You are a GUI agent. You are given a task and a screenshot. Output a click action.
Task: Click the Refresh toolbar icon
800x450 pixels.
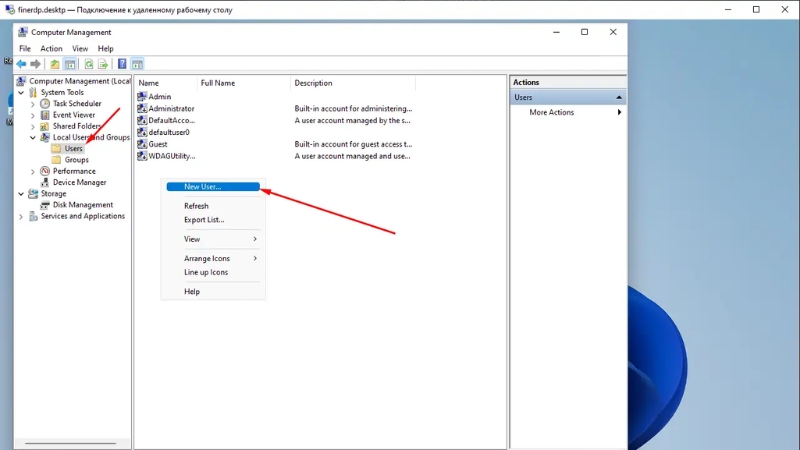pyautogui.click(x=89, y=64)
